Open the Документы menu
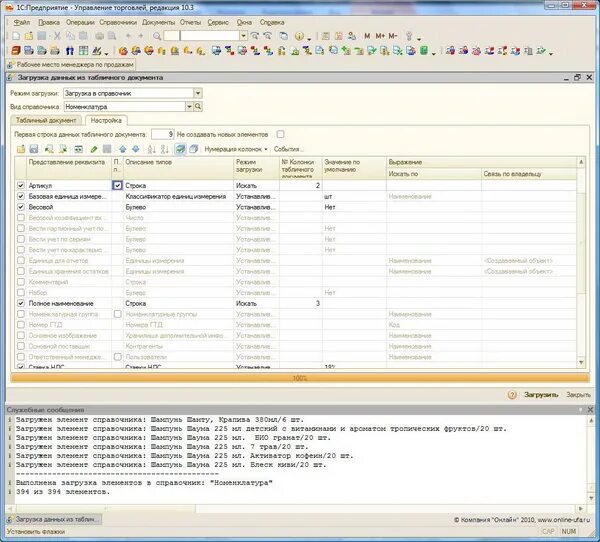This screenshot has width=600, height=542. (x=158, y=22)
